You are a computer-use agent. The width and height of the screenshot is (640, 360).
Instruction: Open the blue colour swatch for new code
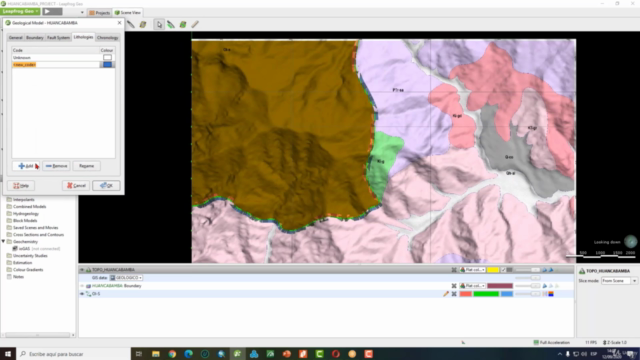pos(107,64)
